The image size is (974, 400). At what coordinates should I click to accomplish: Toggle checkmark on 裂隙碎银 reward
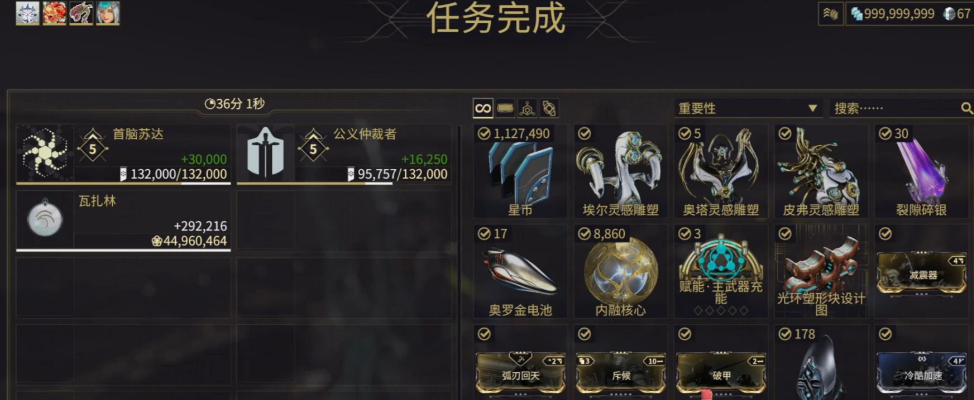885,134
